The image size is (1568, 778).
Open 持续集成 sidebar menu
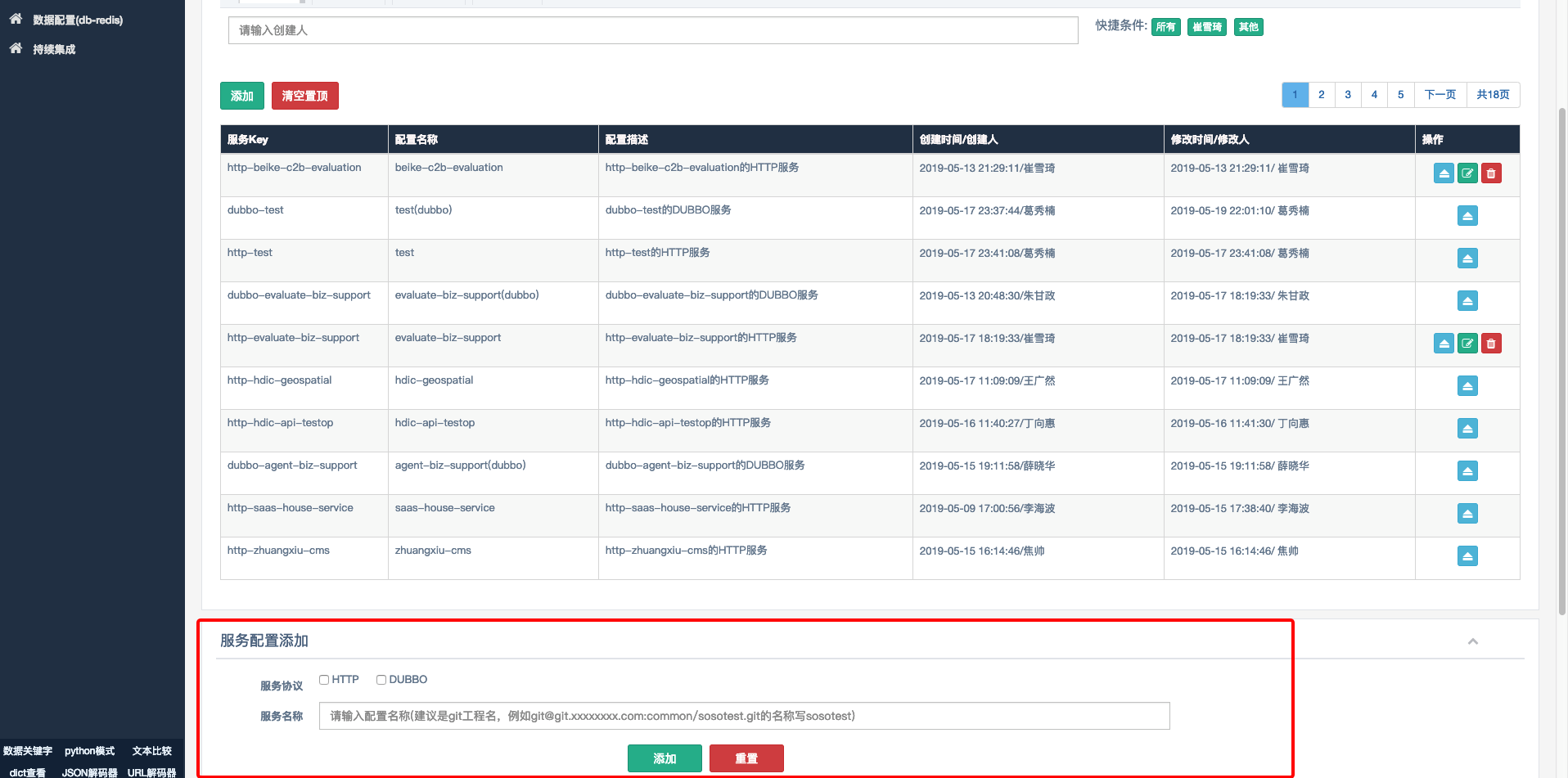[x=54, y=49]
